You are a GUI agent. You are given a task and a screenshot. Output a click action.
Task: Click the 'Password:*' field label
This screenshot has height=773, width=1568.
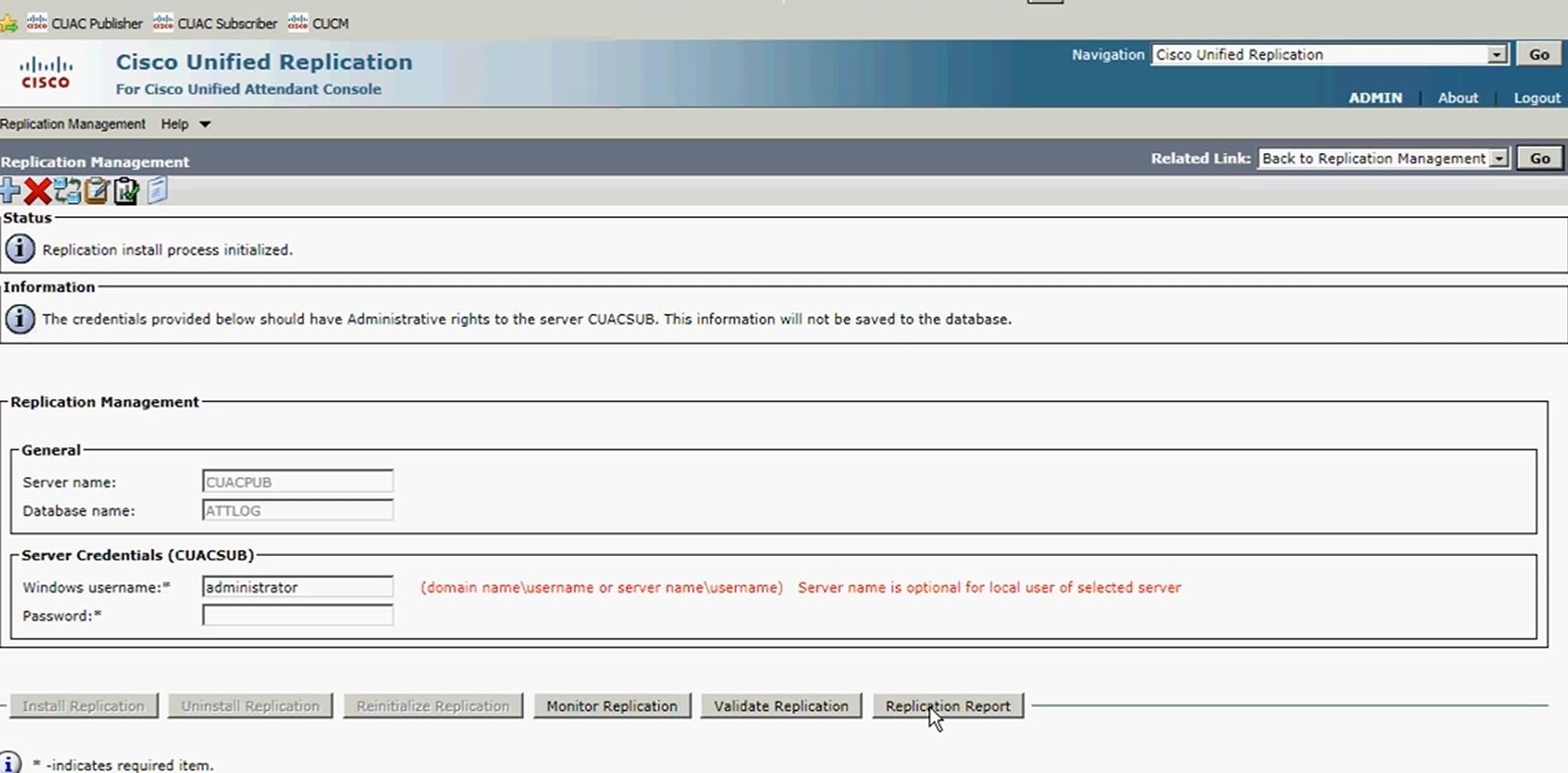[x=62, y=615]
